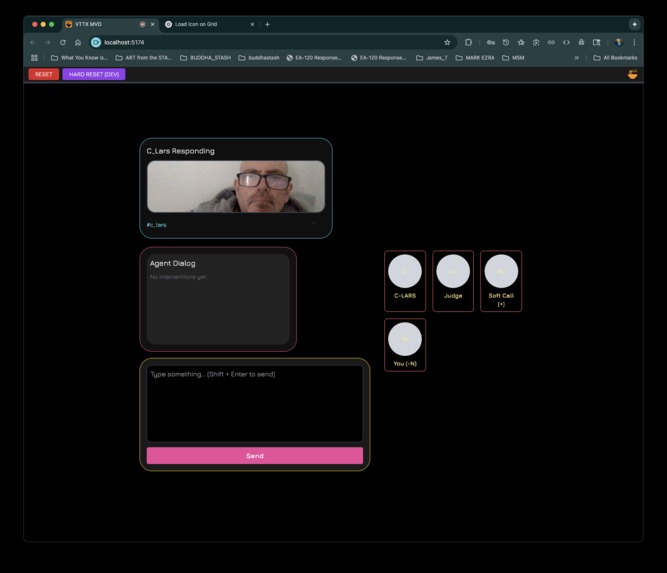Click the HARD RESET (DEV) button
Image resolution: width=667 pixels, height=573 pixels.
(94, 74)
